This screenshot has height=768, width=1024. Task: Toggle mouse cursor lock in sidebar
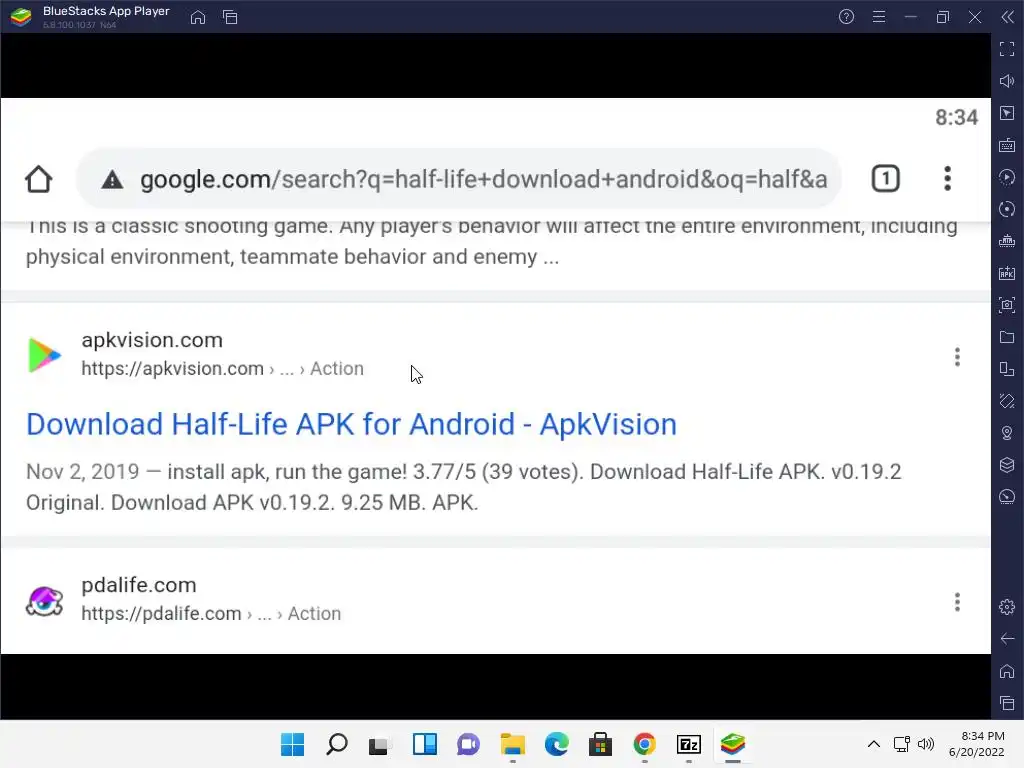point(1007,113)
